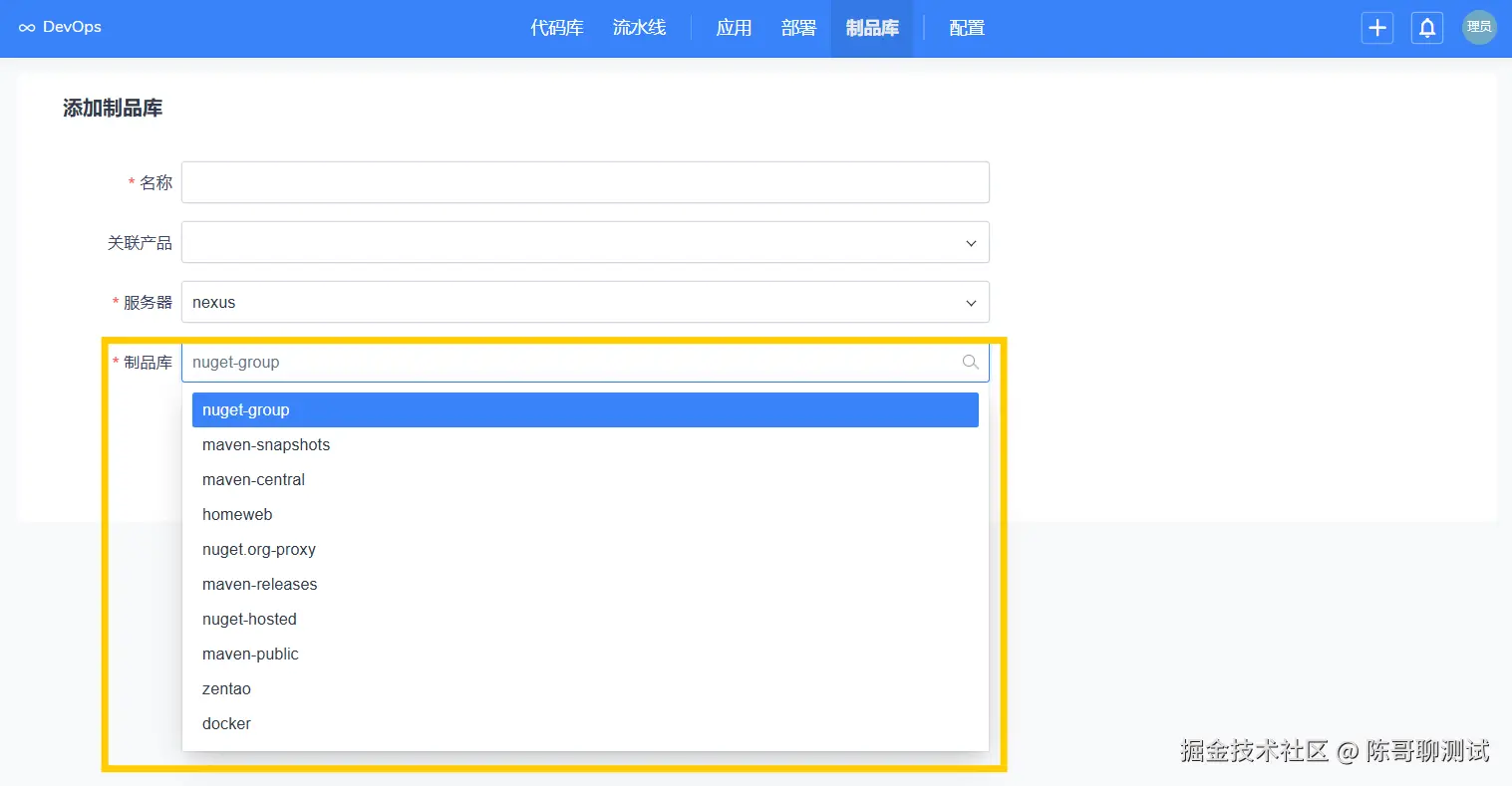Viewport: 1512px width, 787px height.
Task: Click the DevOps infinity logo icon
Action: pyautogui.click(x=27, y=28)
